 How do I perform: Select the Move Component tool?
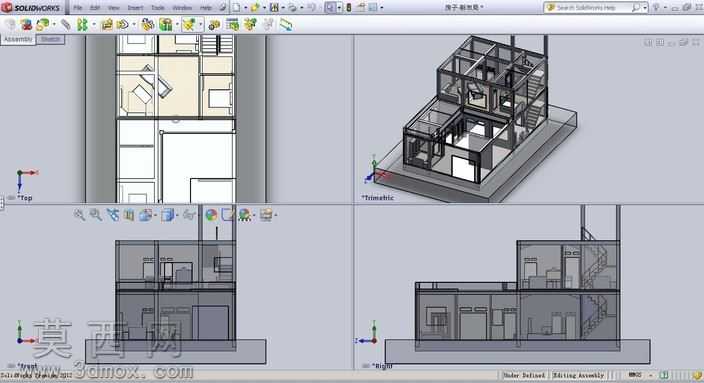click(123, 24)
